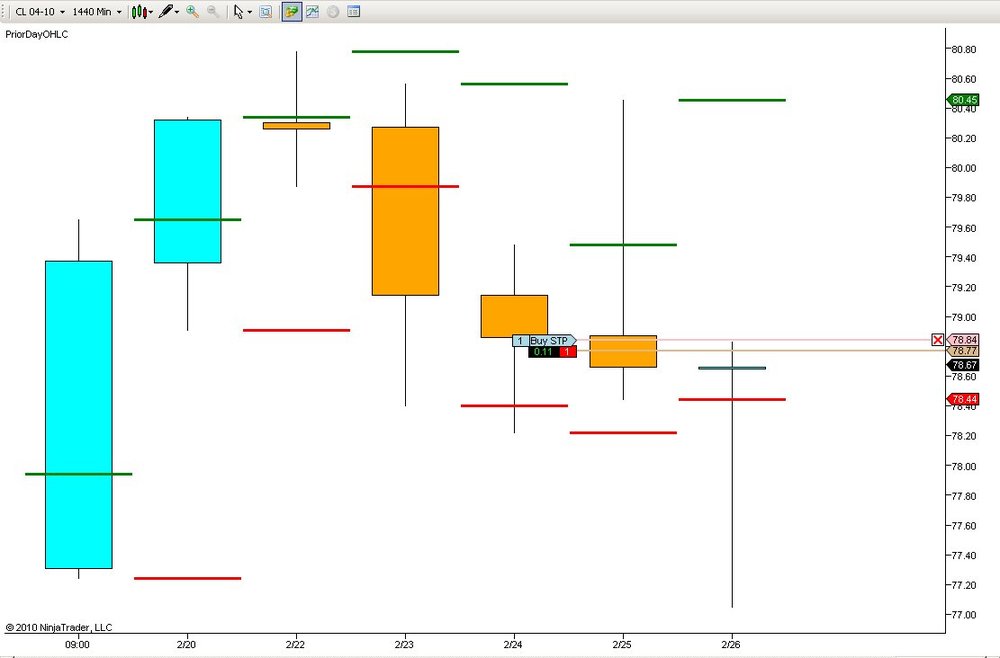Click the PriorDayOHLC indicator label
This screenshot has height=658, width=1000.
coord(36,34)
